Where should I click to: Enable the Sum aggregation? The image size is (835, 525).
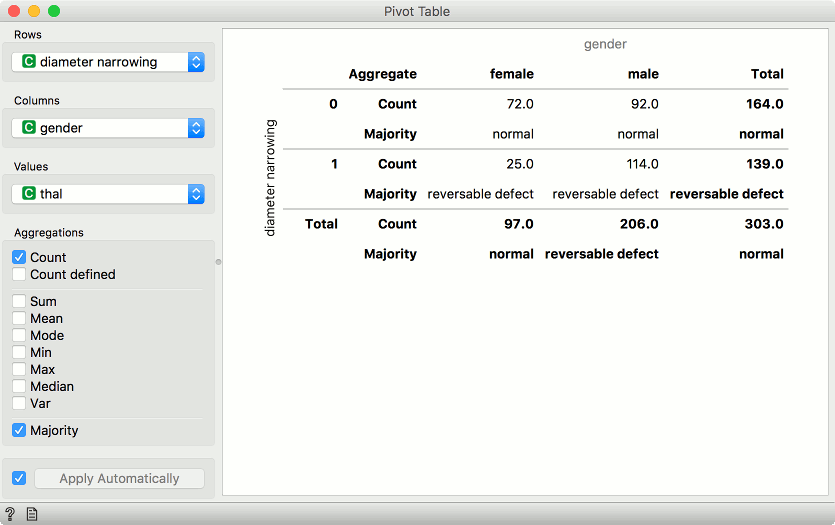pyautogui.click(x=19, y=301)
